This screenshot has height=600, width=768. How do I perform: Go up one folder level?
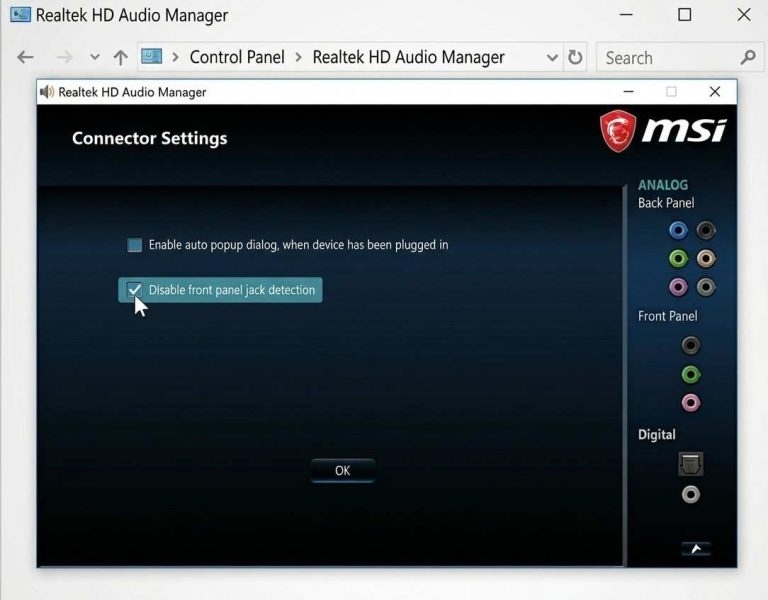(x=120, y=57)
